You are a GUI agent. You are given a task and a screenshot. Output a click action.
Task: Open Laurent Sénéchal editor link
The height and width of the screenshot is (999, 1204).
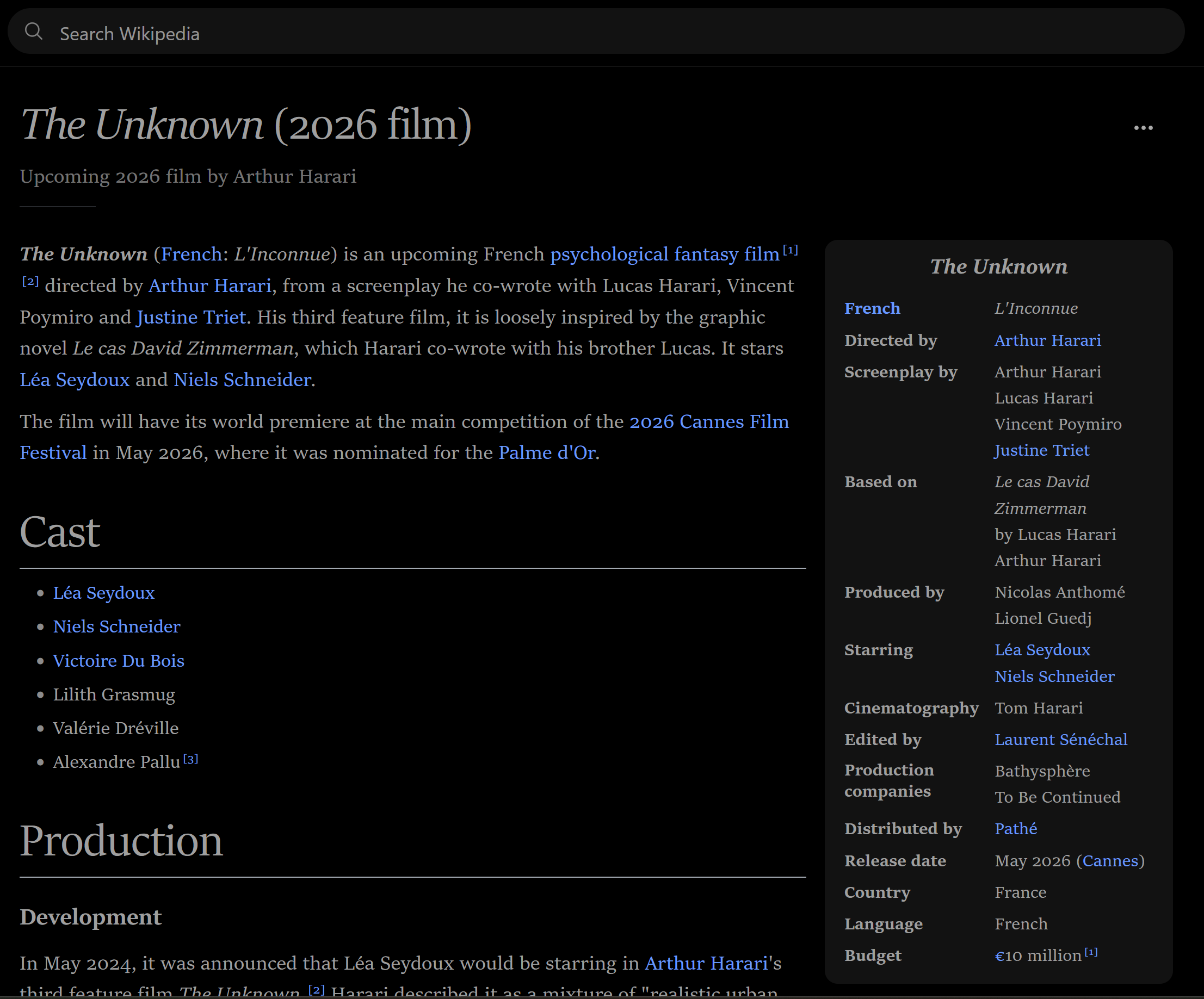(1061, 740)
